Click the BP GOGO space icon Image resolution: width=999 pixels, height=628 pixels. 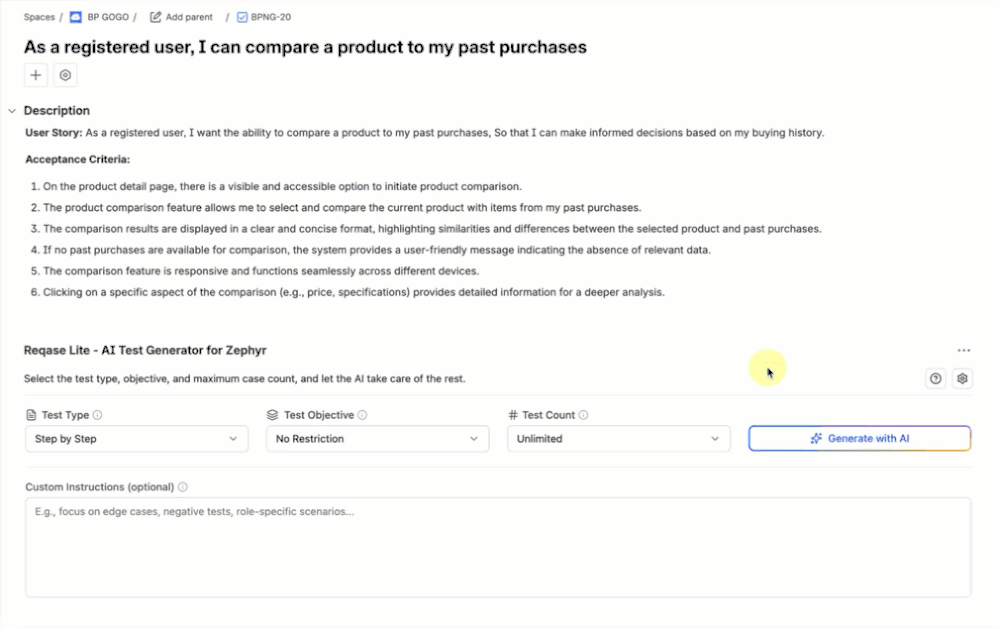point(76,17)
